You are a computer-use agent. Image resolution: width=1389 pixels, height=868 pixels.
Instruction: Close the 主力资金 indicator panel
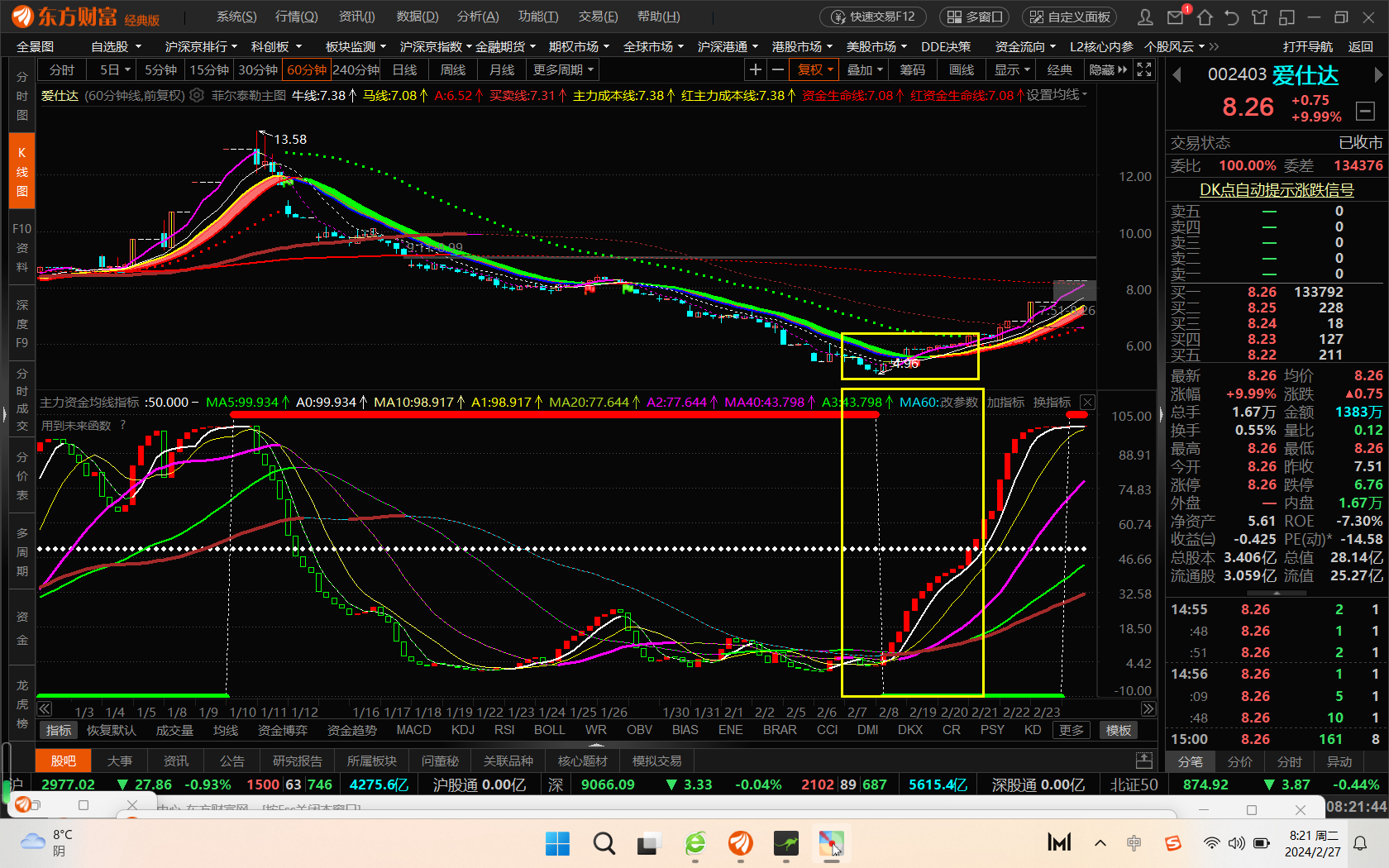tap(1087, 403)
